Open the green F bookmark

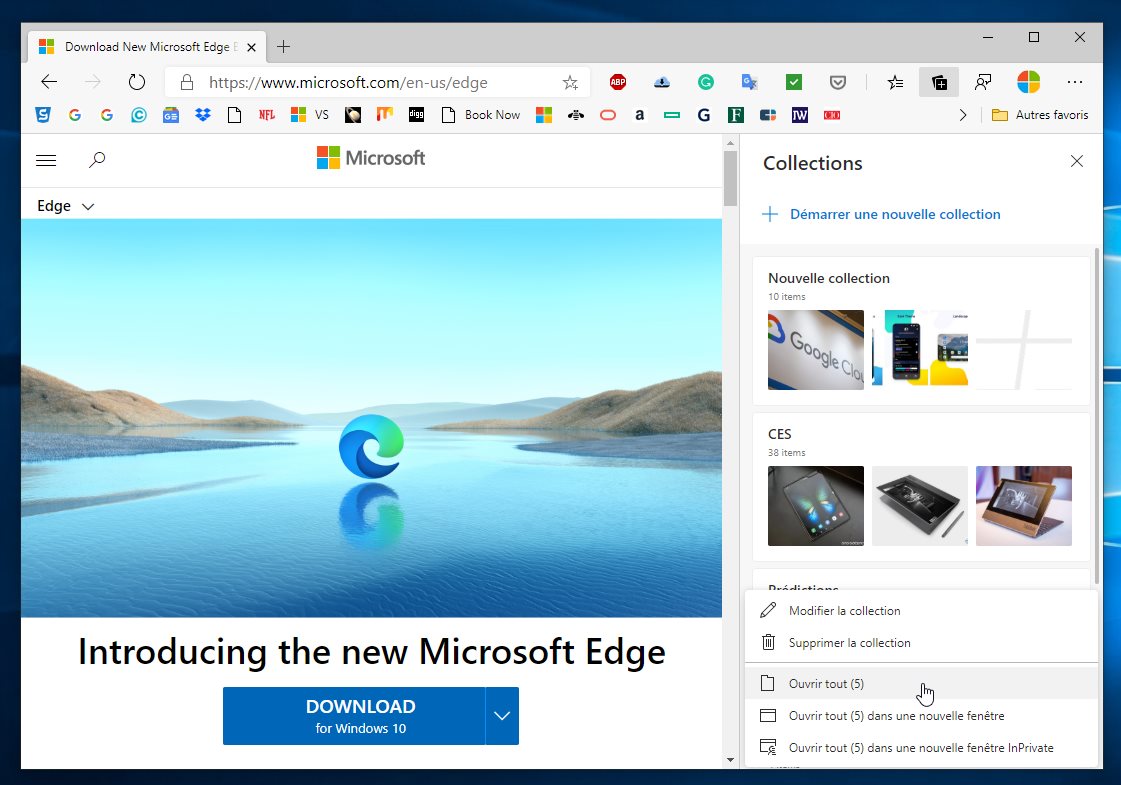pyautogui.click(x=736, y=114)
